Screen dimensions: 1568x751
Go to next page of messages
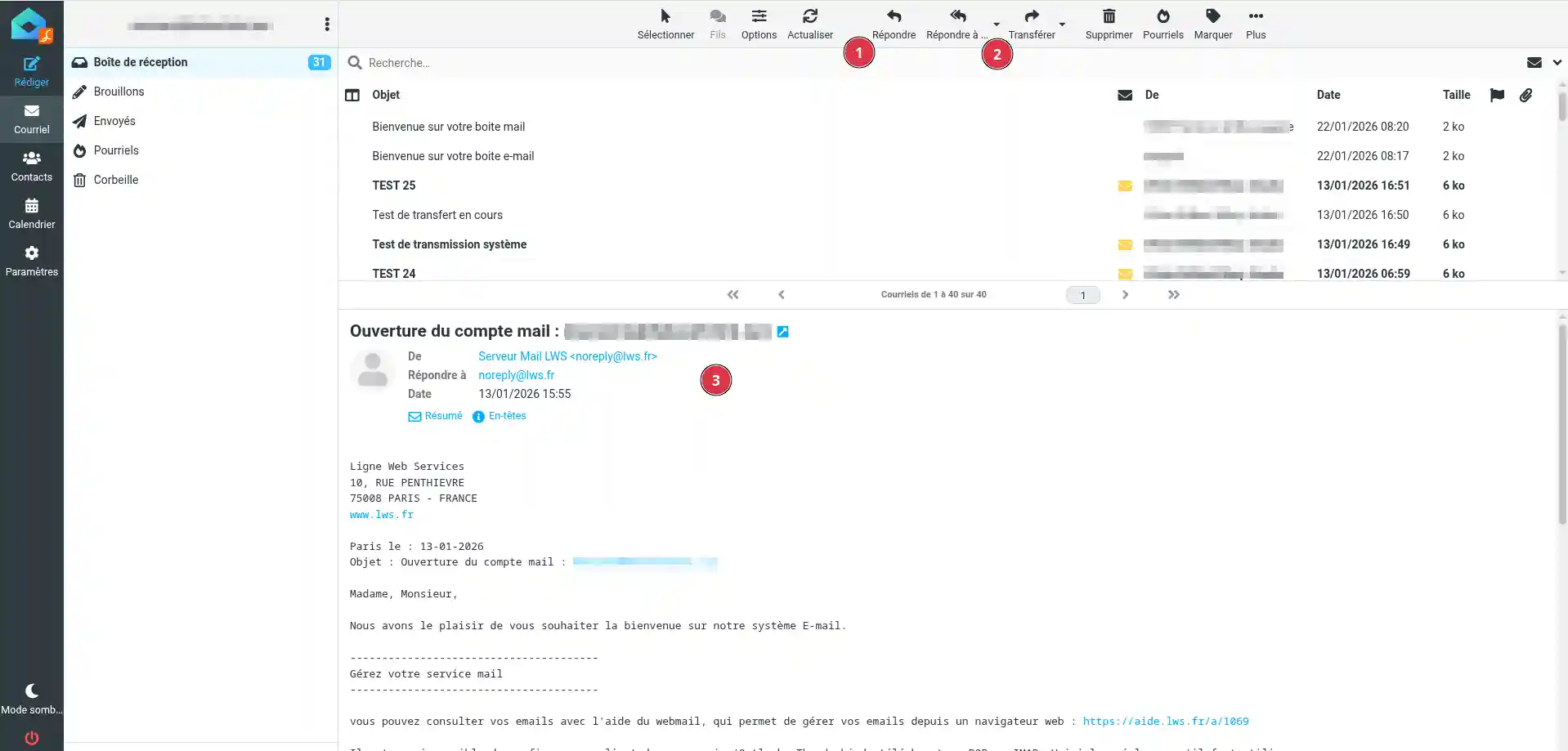(1125, 295)
